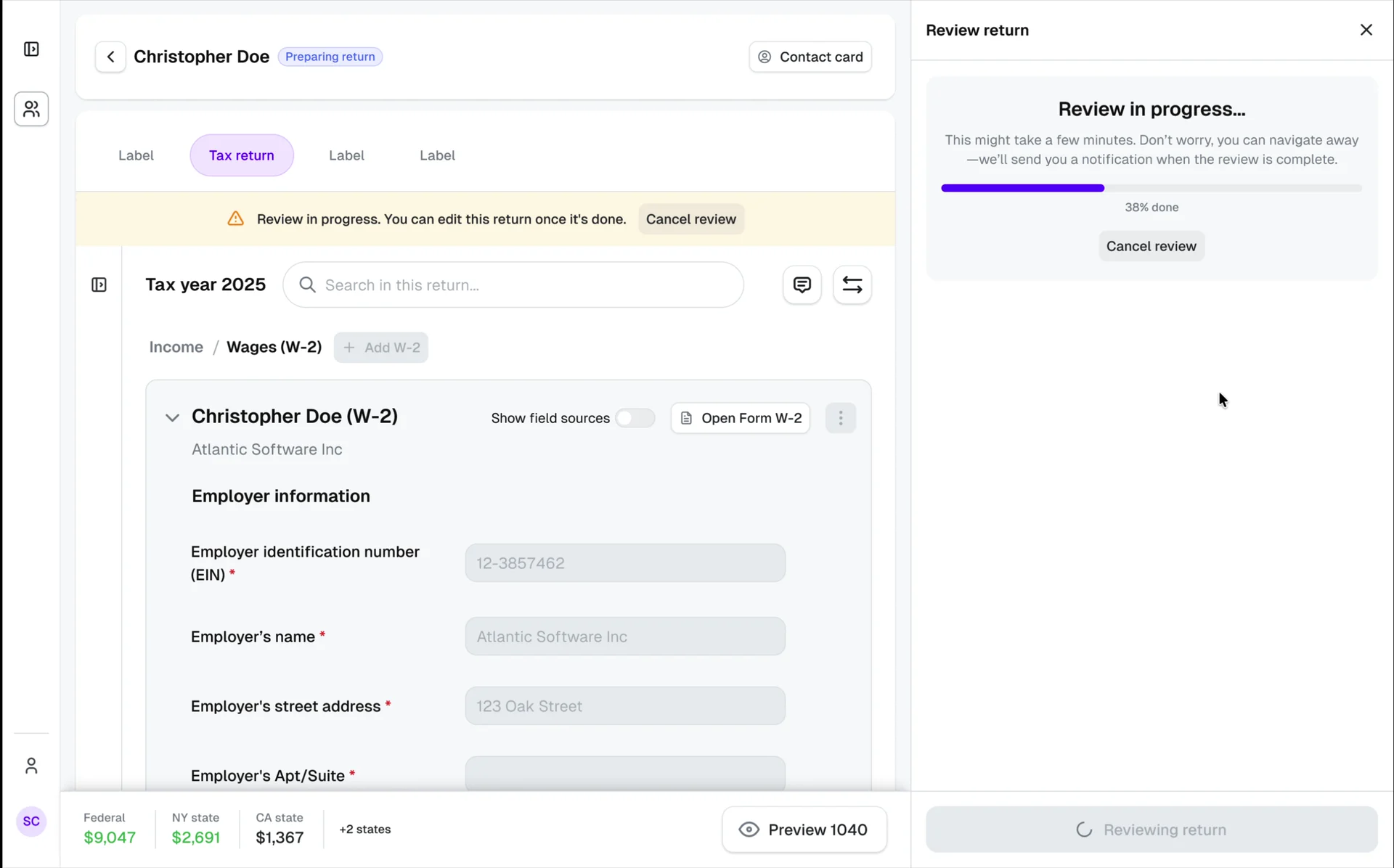Expand the +2 states list
1394x868 pixels.
(365, 829)
